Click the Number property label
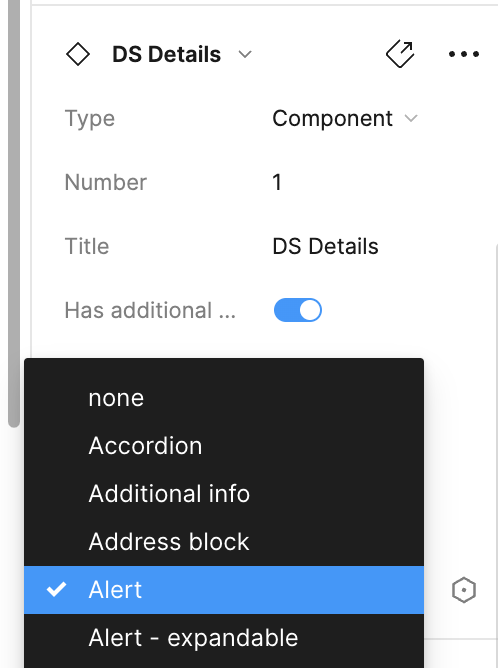The image size is (498, 668). click(106, 182)
